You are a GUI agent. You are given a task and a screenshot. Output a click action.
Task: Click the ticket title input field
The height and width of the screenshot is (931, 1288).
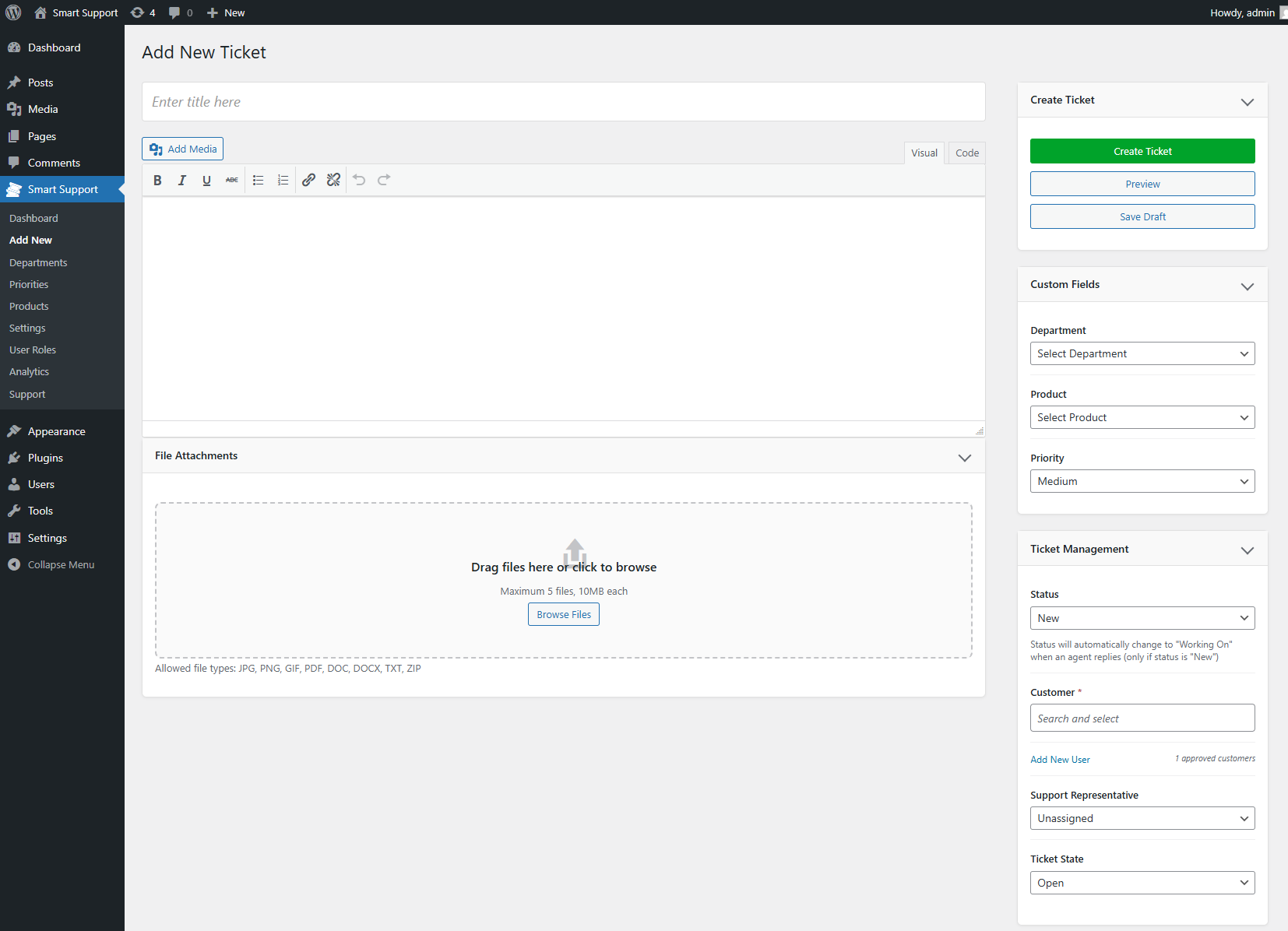[x=563, y=102]
